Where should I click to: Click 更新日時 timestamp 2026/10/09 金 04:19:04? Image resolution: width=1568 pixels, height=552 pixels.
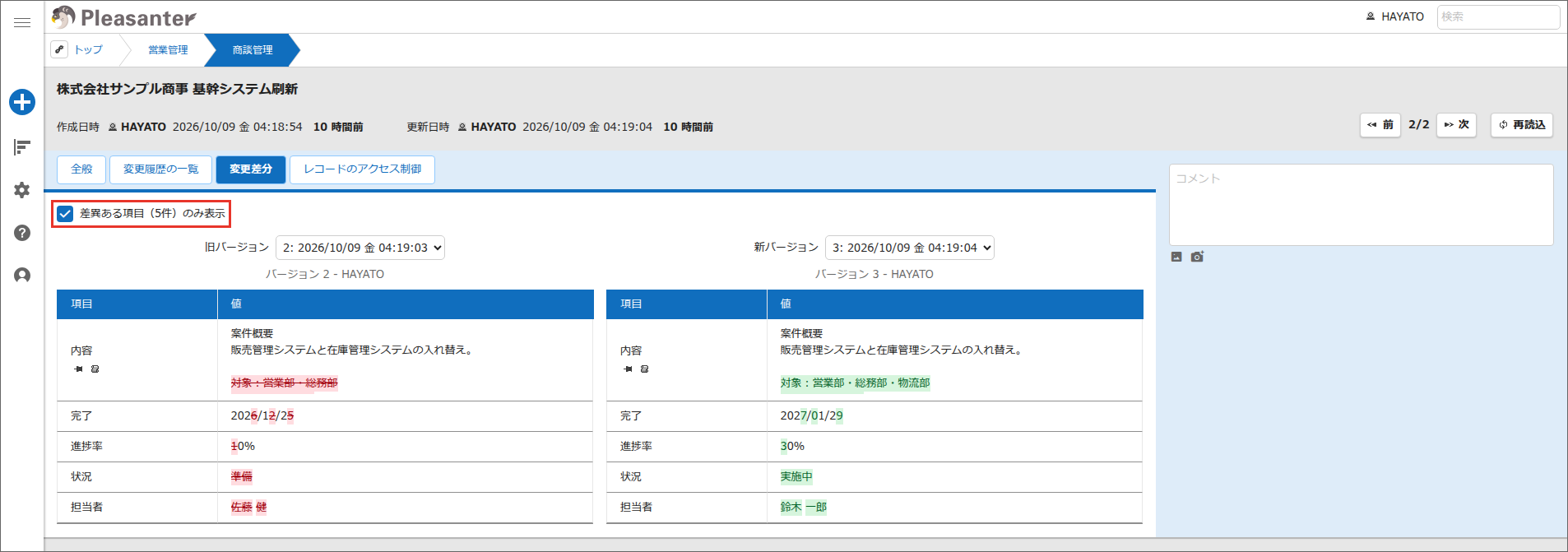(587, 127)
